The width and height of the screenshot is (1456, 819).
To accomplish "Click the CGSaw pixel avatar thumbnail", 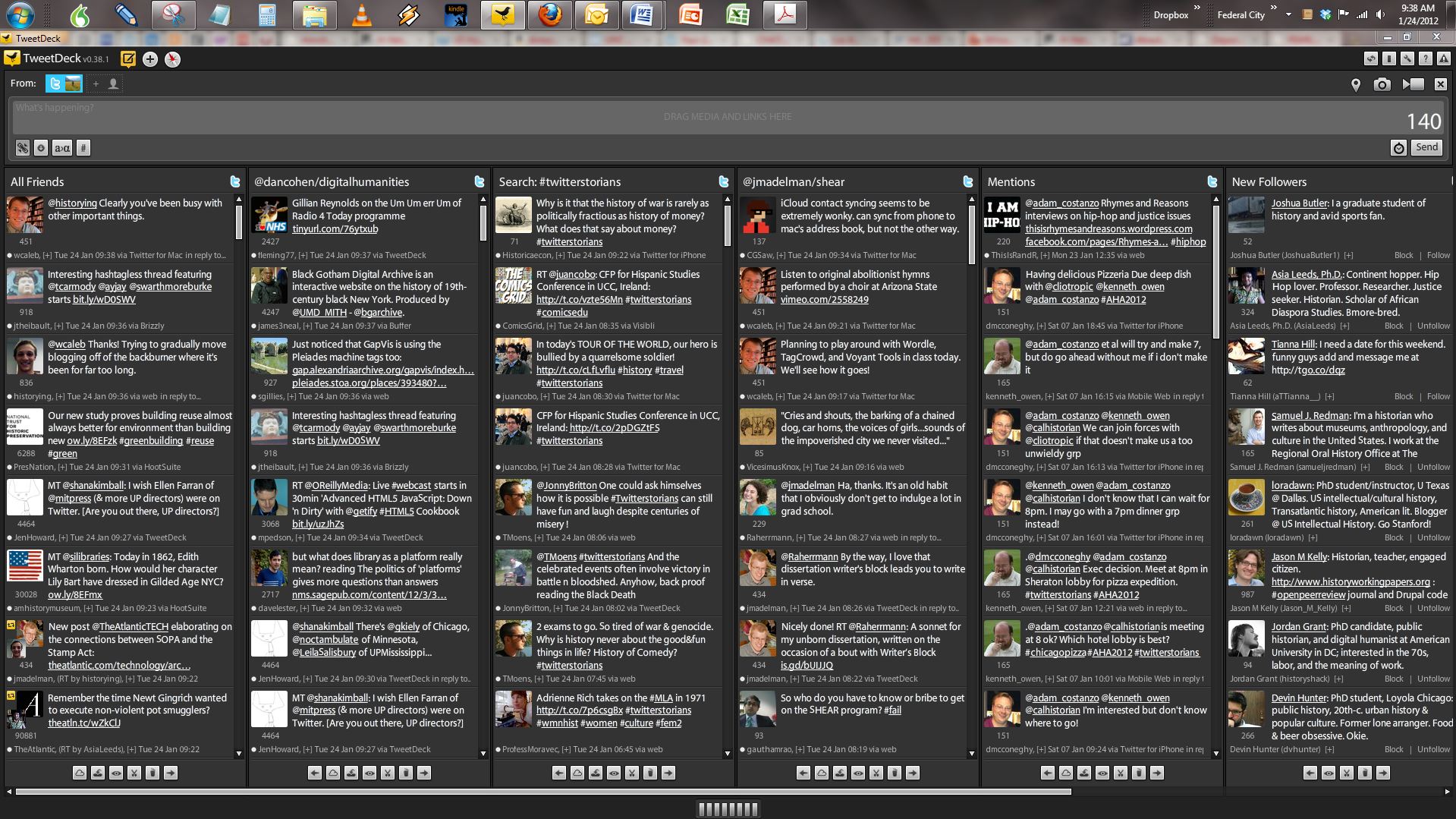I will coord(757,216).
